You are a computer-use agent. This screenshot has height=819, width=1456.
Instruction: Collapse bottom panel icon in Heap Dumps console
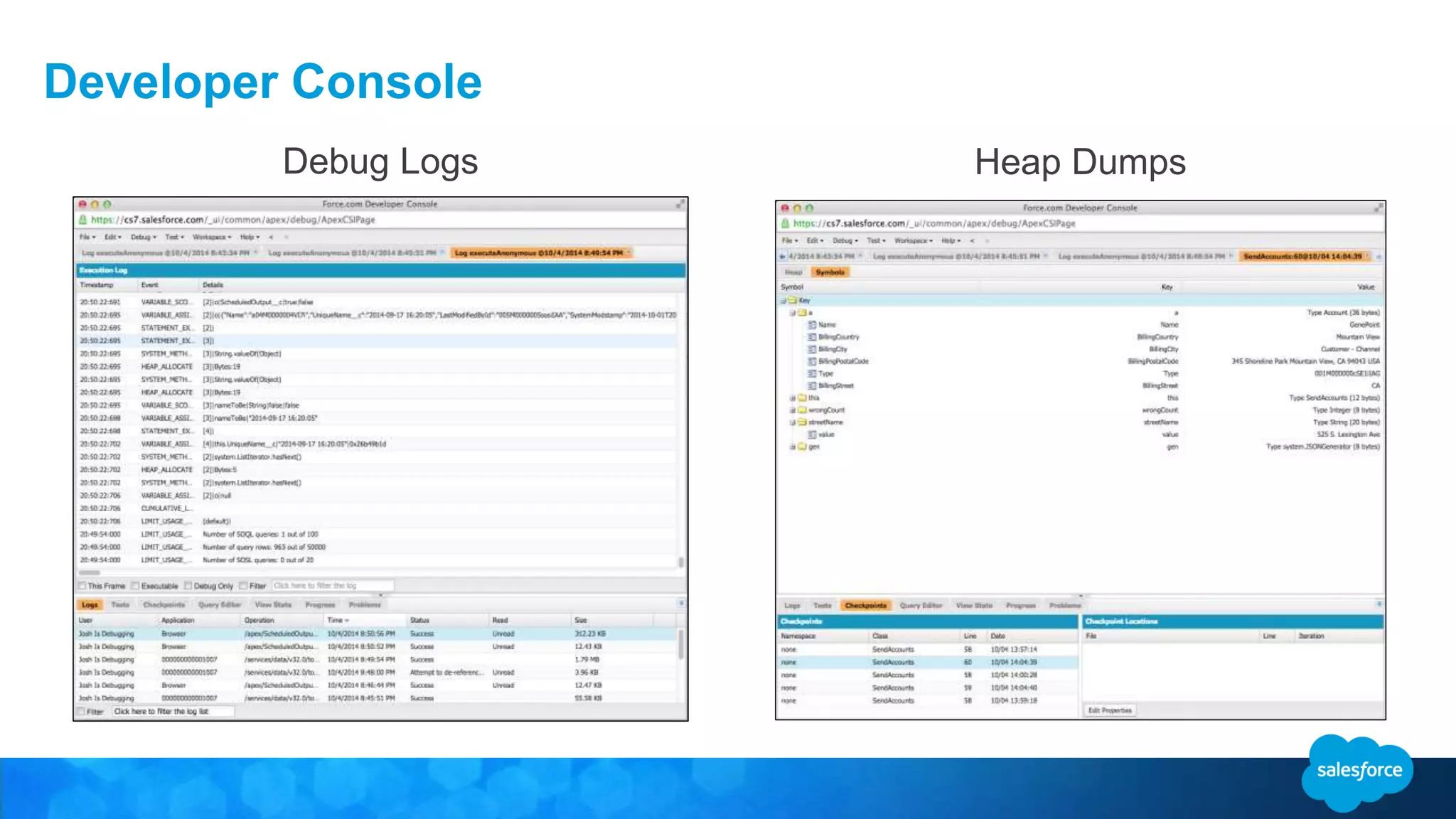pyautogui.click(x=1379, y=604)
